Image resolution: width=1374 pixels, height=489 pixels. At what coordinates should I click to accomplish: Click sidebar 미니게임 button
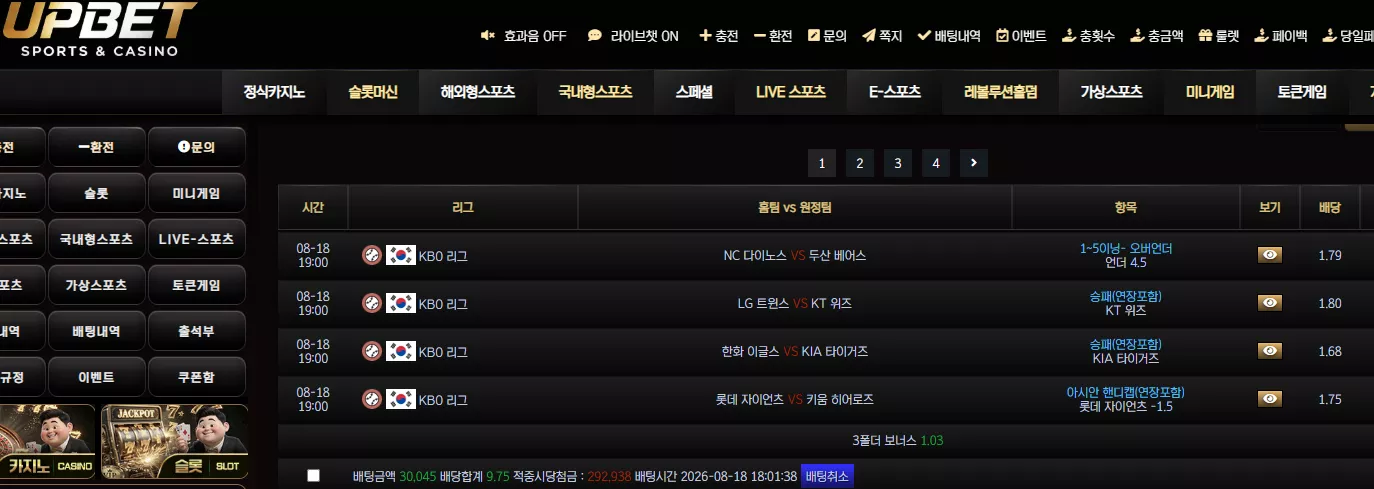point(197,193)
